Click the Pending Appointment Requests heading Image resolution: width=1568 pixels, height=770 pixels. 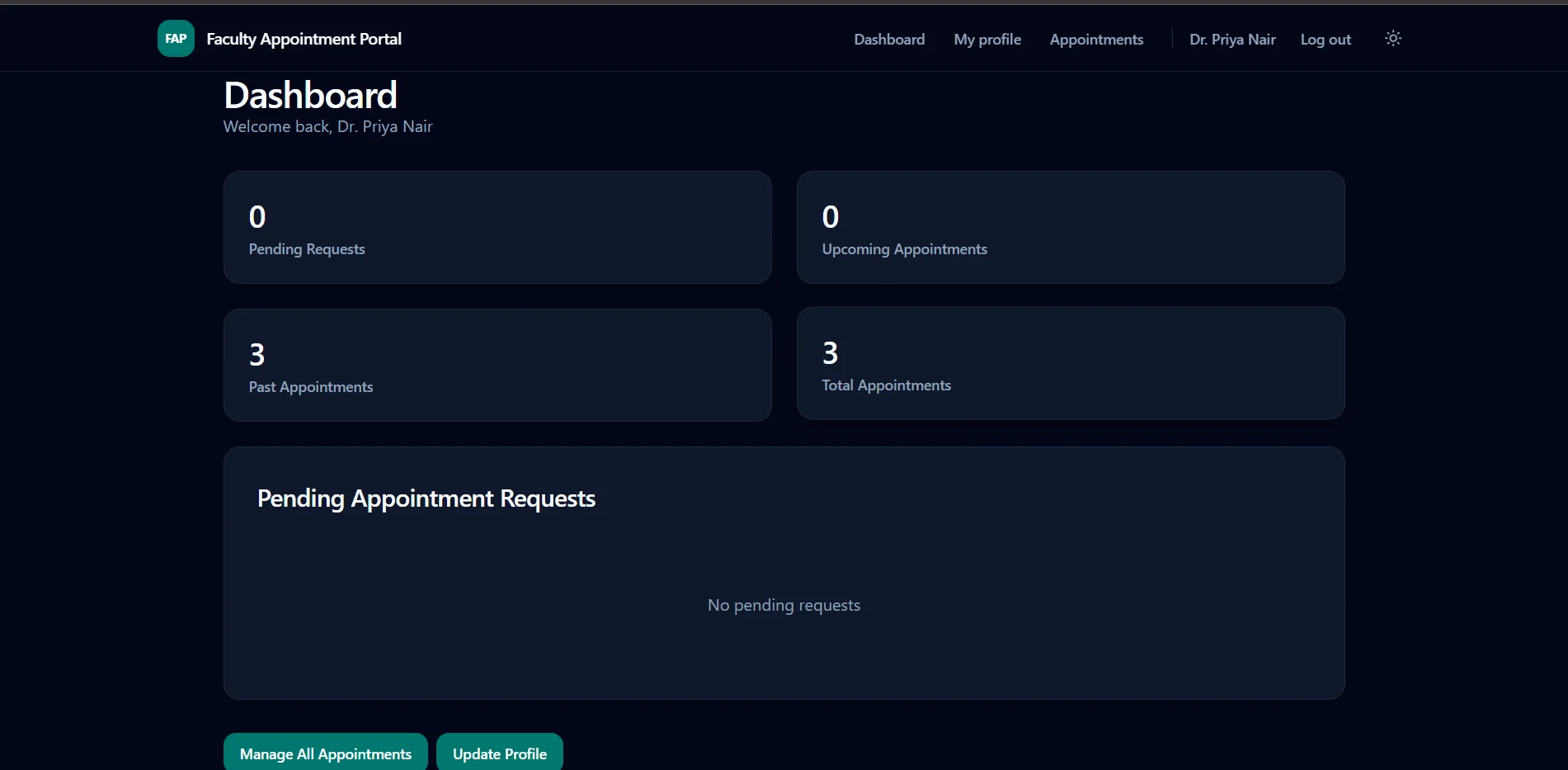(x=426, y=498)
